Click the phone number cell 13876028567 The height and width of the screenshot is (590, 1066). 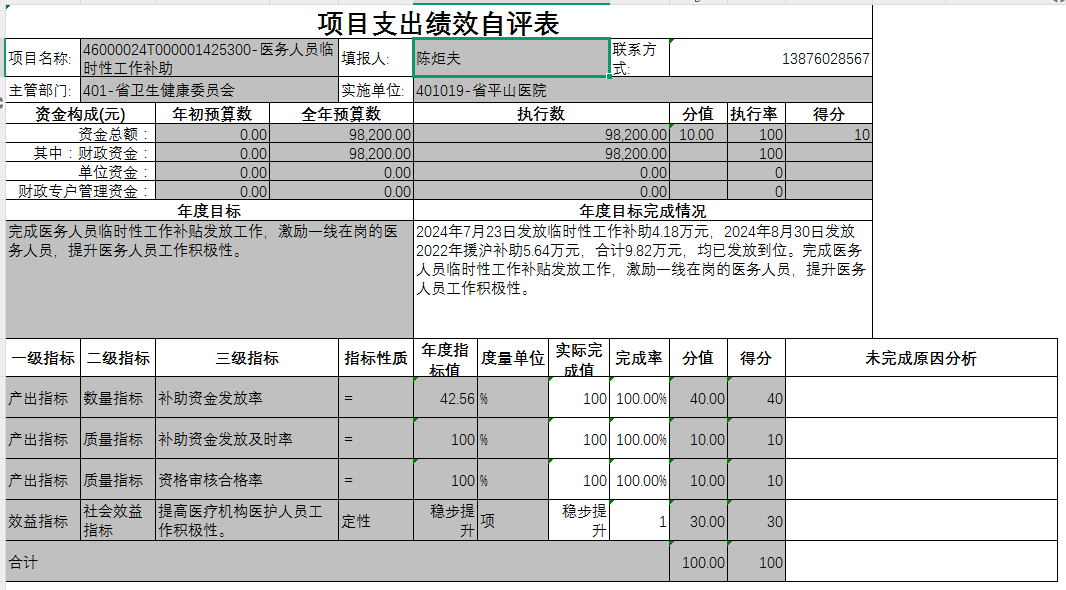click(x=769, y=59)
